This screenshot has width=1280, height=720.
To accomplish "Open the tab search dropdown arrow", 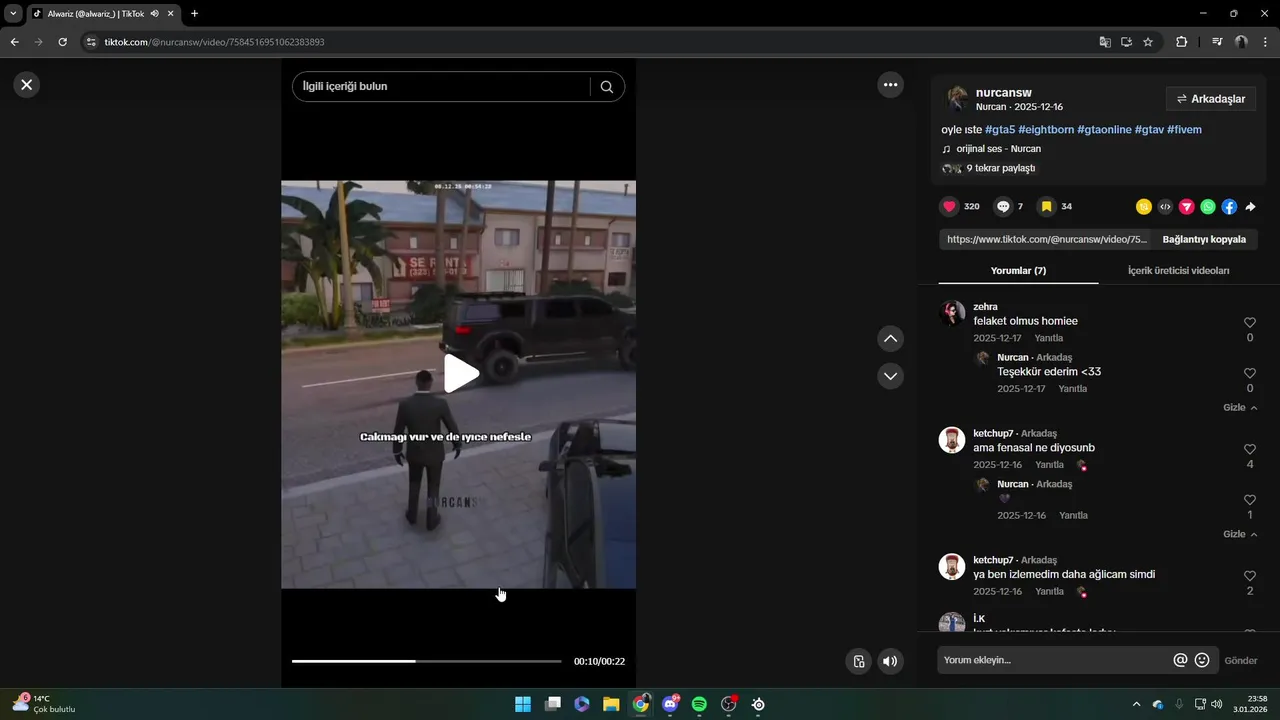I will point(13,13).
